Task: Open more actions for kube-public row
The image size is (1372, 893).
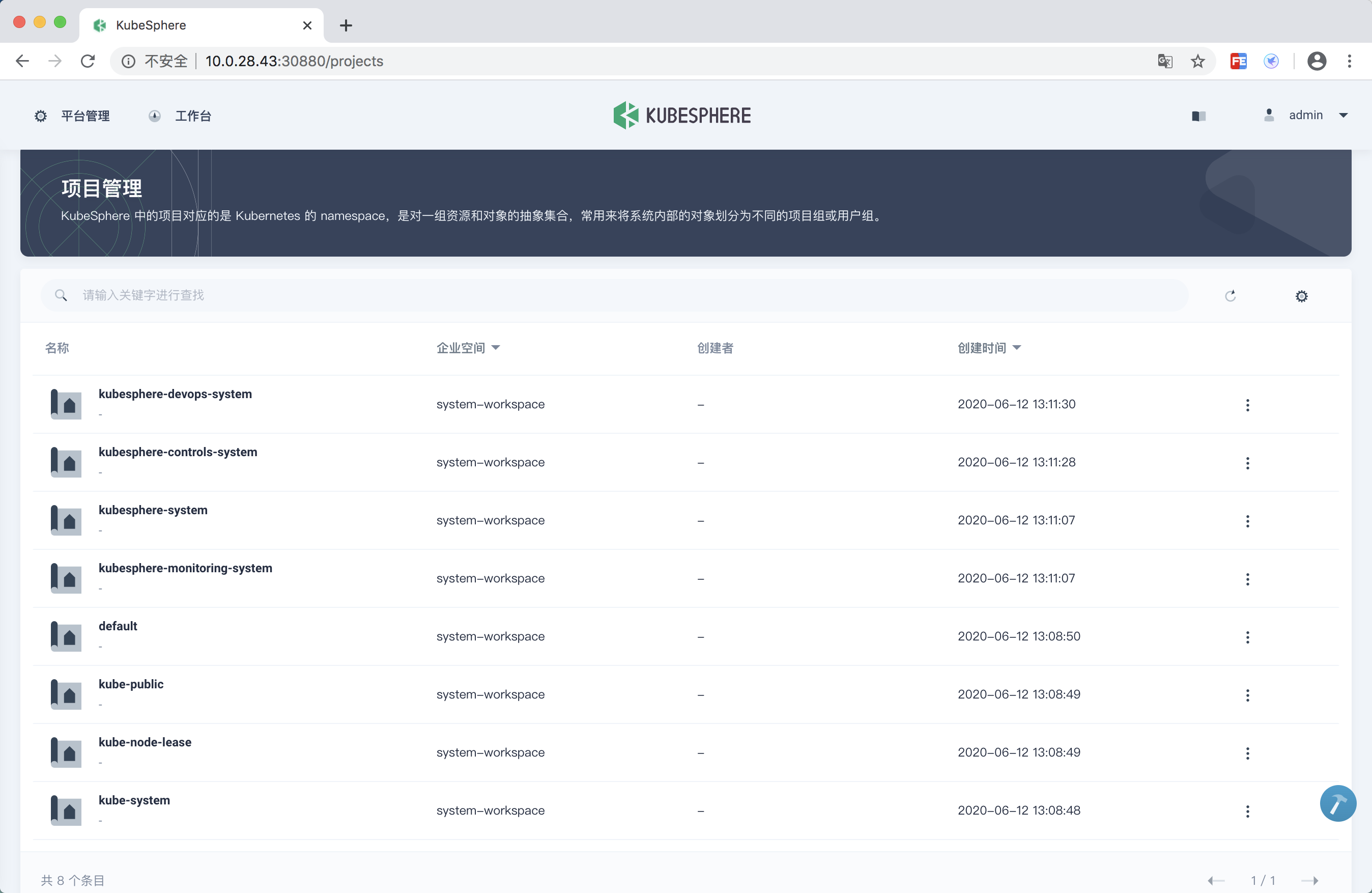Action: [x=1247, y=695]
